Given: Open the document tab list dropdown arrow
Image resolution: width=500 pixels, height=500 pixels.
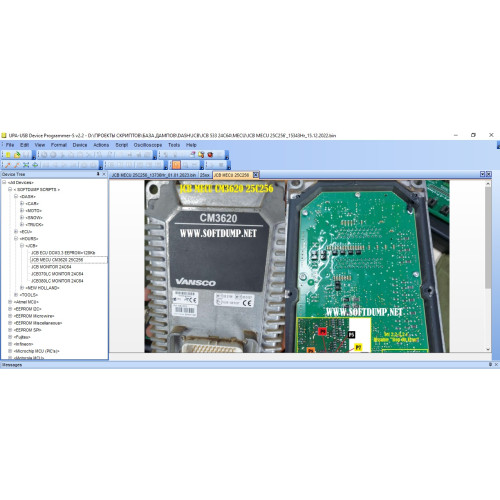Looking at the screenshot, I should [x=482, y=174].
